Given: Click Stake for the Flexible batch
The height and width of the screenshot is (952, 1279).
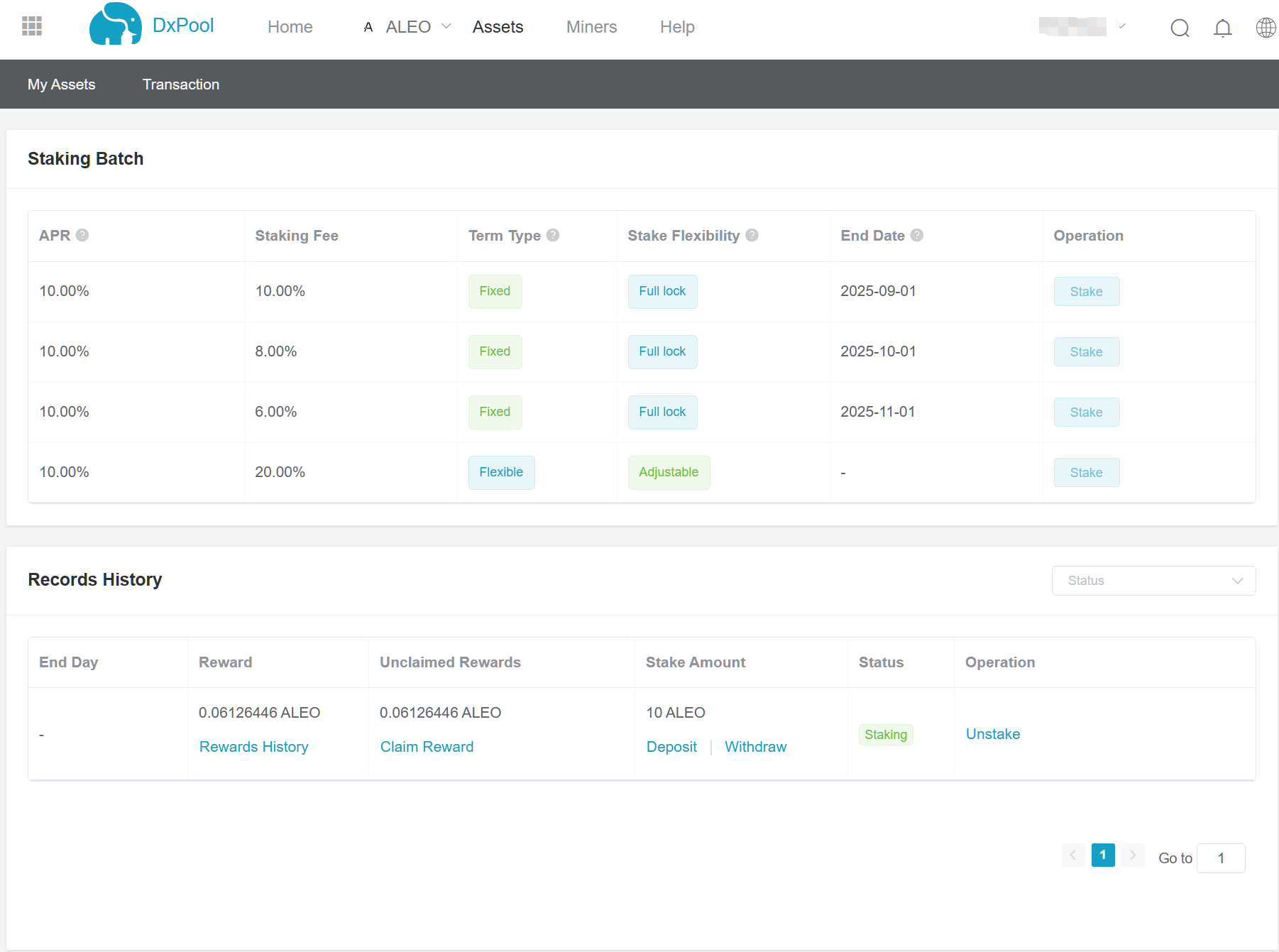Looking at the screenshot, I should (x=1086, y=473).
